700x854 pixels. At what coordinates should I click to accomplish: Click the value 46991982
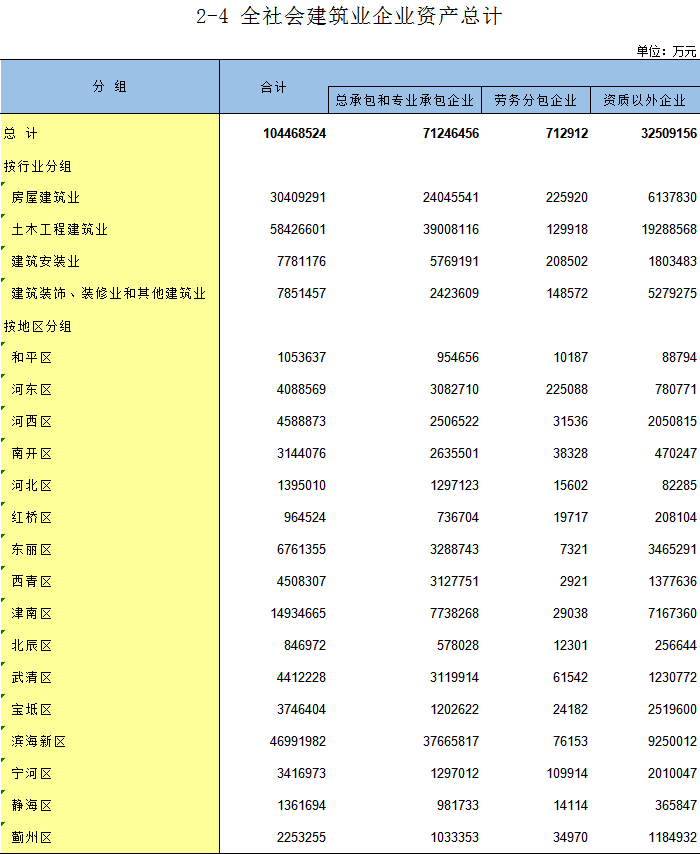(297, 742)
